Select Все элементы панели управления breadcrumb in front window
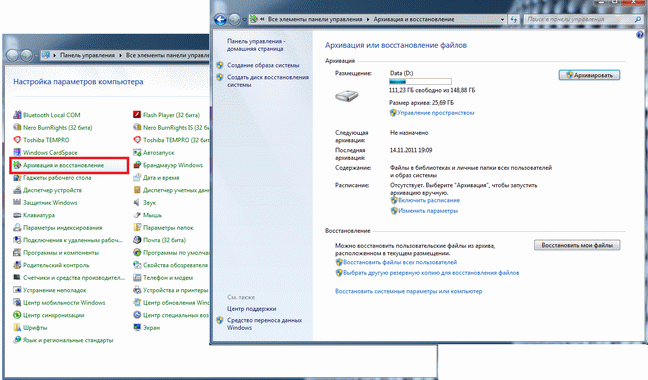This screenshot has height=380, width=648. (315, 19)
